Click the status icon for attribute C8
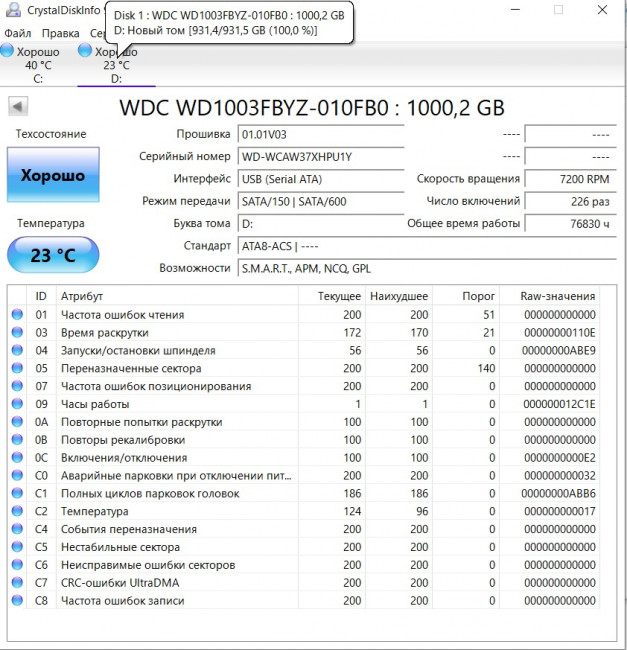Screen dimensions: 627x650 click(x=17, y=600)
